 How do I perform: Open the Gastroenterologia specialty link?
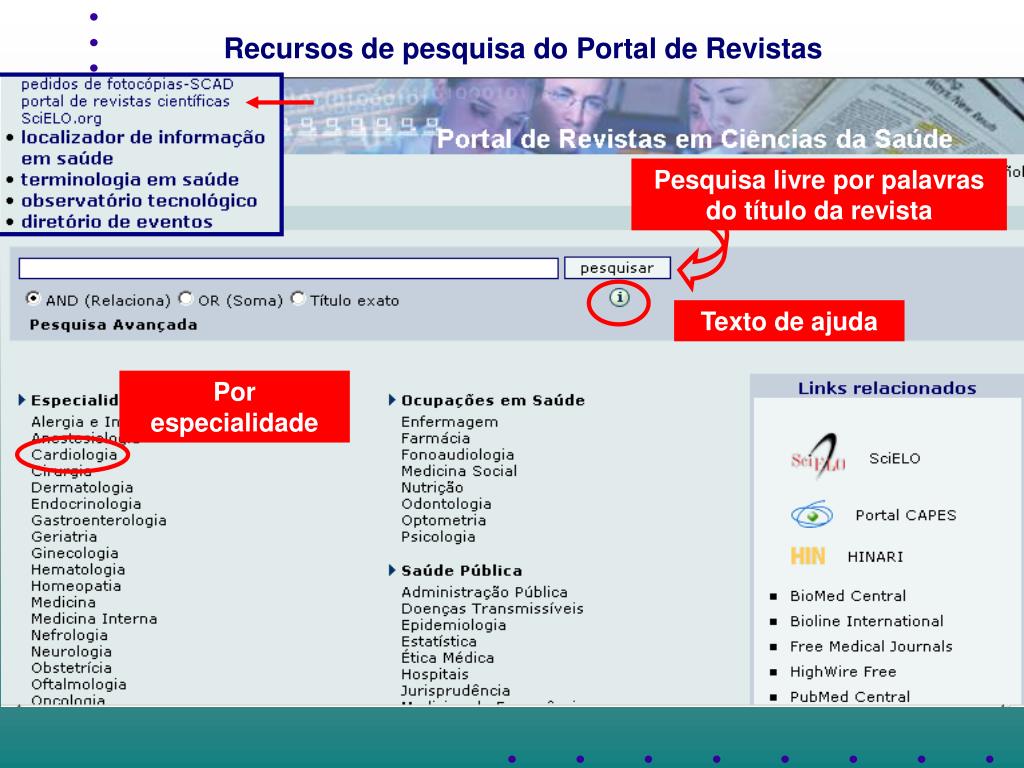(99, 520)
